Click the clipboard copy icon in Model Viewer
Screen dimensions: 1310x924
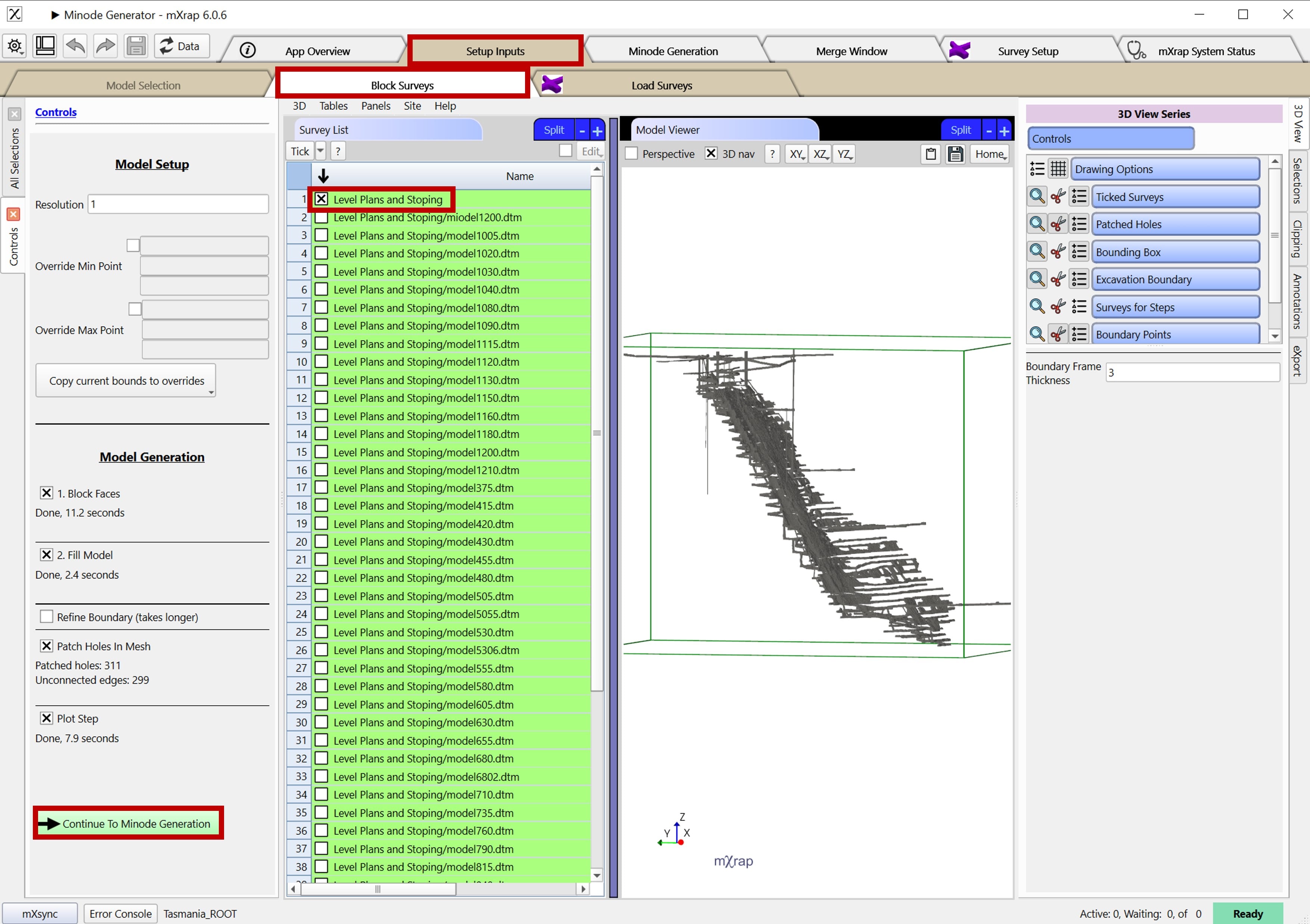point(931,154)
